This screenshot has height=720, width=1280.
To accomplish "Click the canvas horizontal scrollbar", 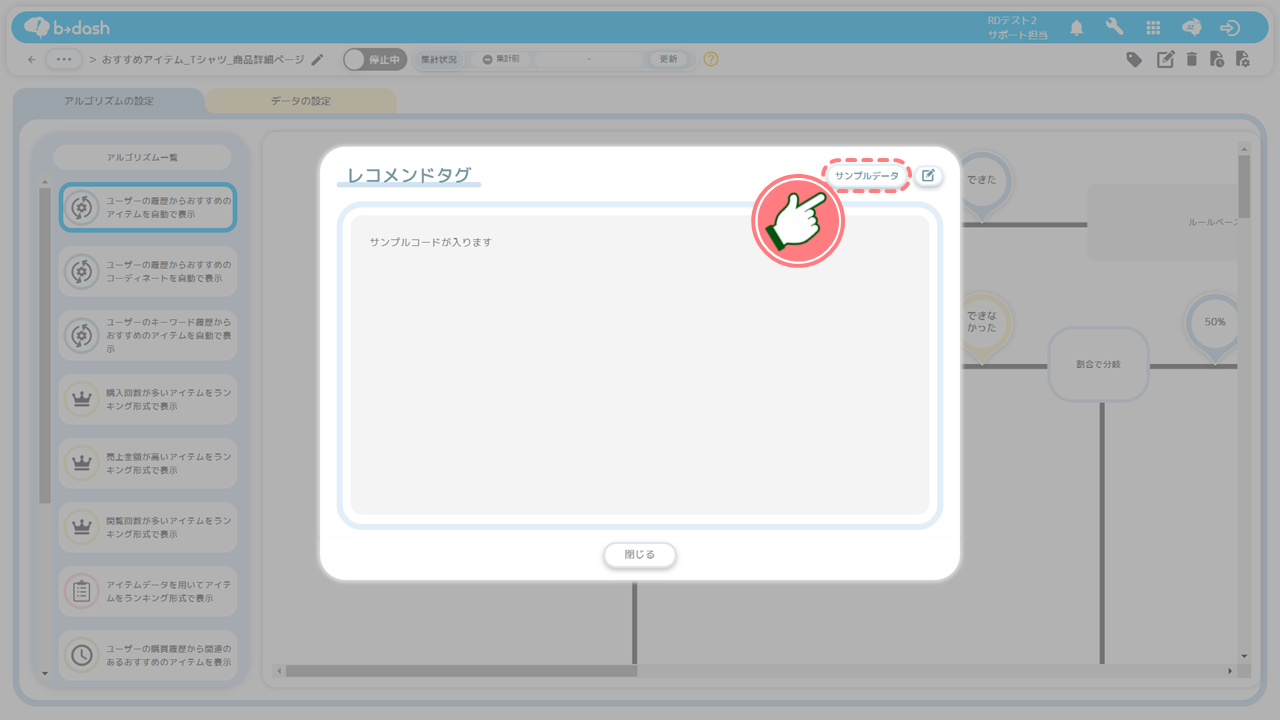I will 461,671.
